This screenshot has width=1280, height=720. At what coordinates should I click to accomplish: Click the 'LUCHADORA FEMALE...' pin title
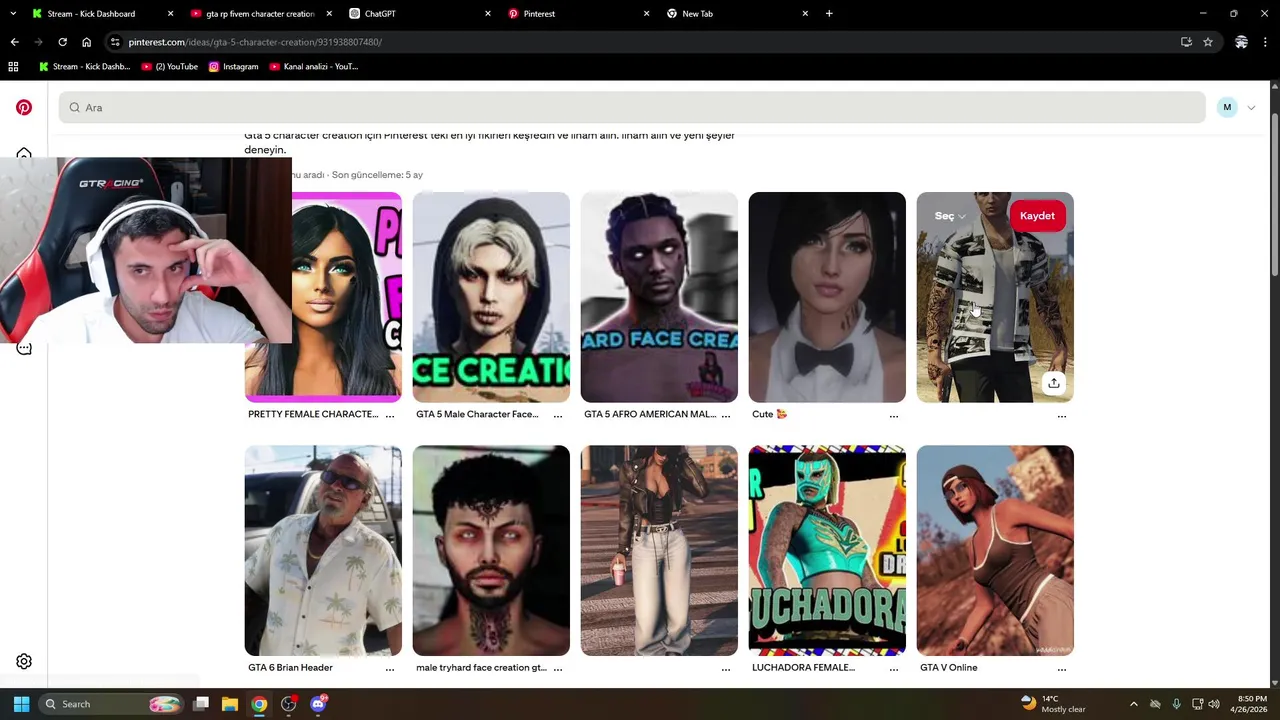tap(803, 667)
